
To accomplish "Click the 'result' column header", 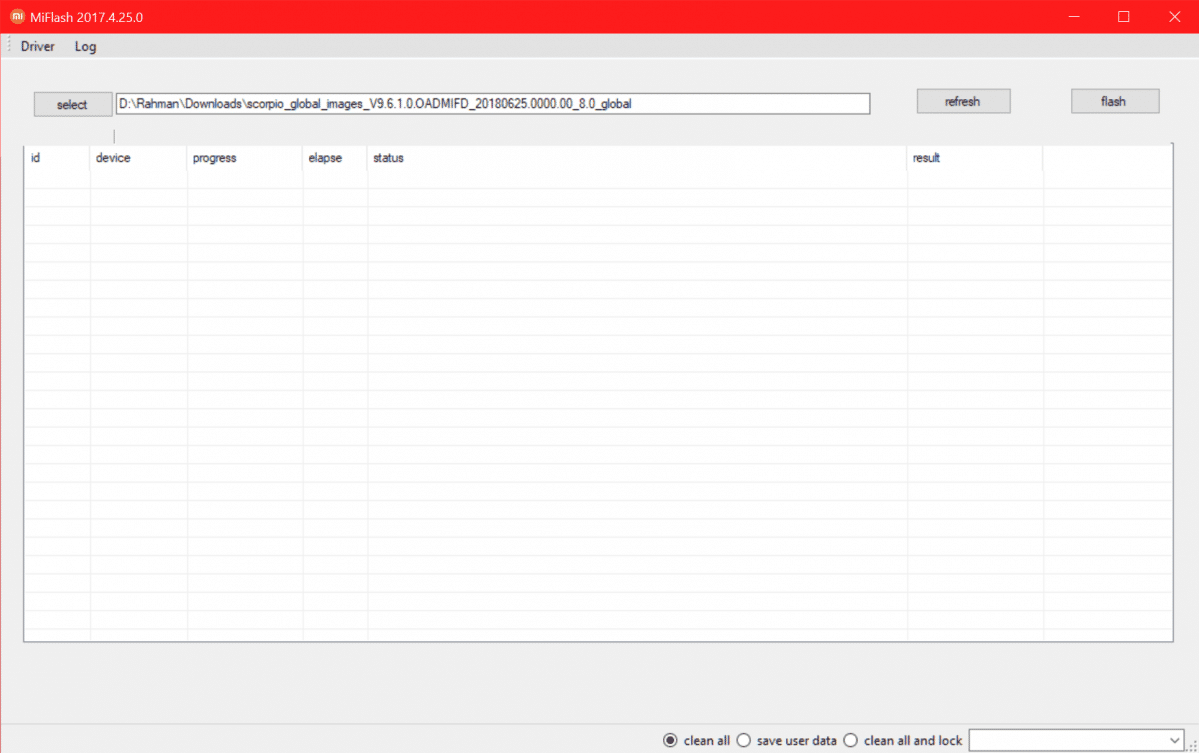I will [x=975, y=158].
